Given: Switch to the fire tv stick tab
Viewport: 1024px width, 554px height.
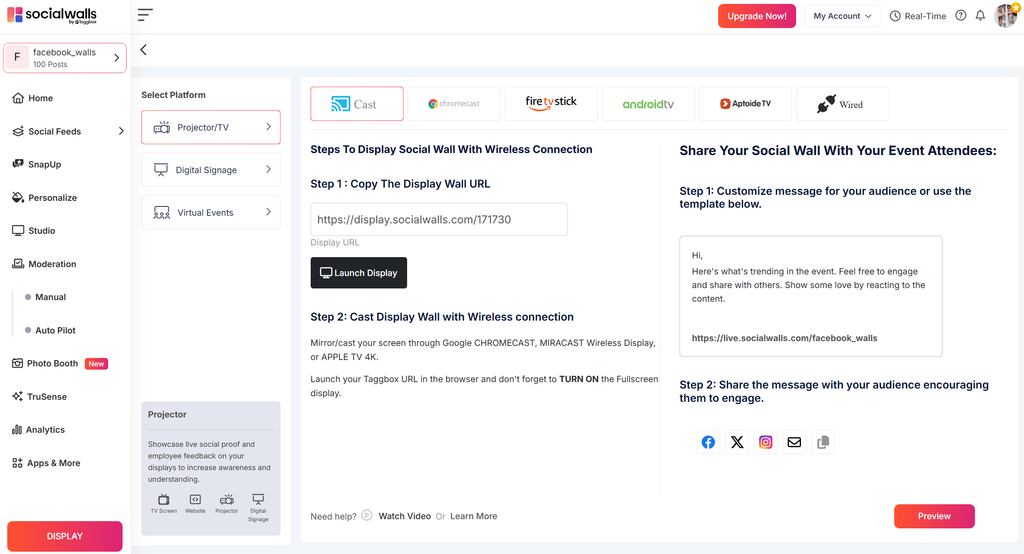Looking at the screenshot, I should pos(551,104).
